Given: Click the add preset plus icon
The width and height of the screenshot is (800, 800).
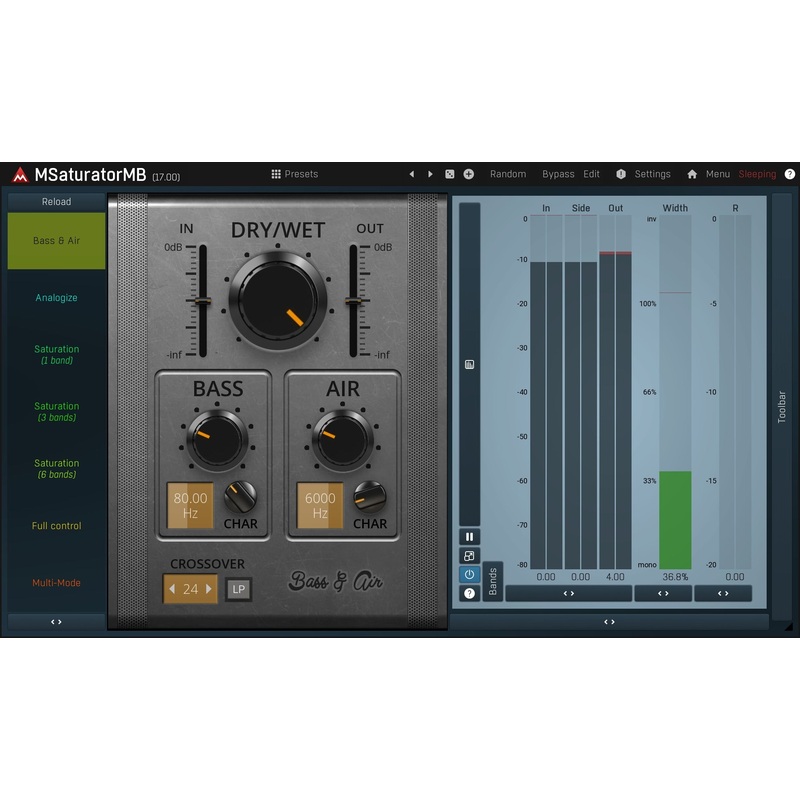Looking at the screenshot, I should pos(468,174).
